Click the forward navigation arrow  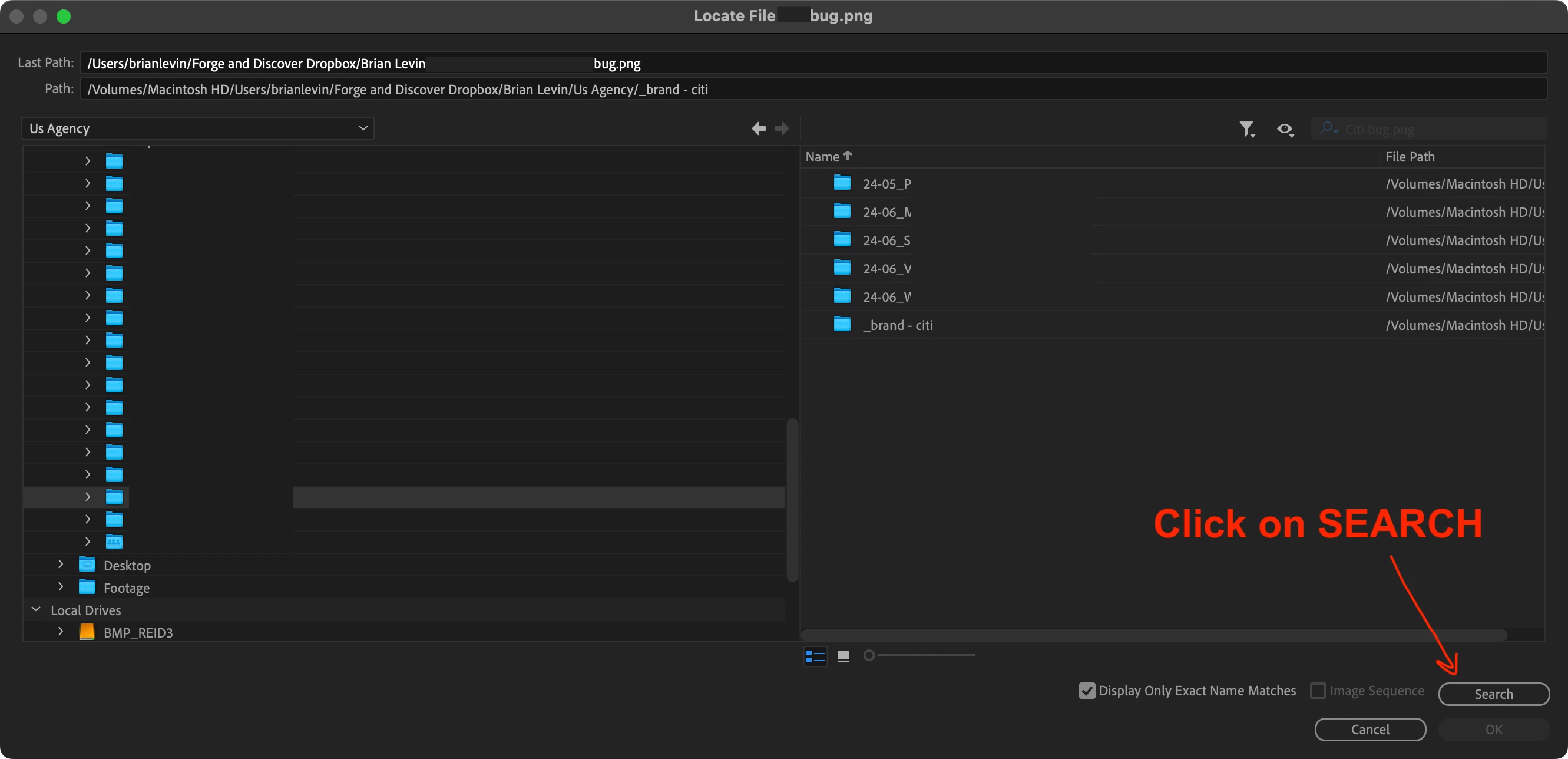coord(782,128)
